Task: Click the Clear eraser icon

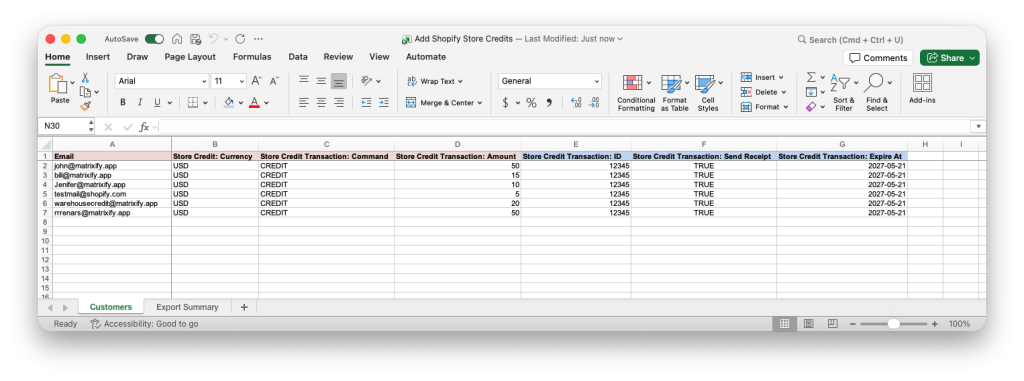Action: pos(811,107)
